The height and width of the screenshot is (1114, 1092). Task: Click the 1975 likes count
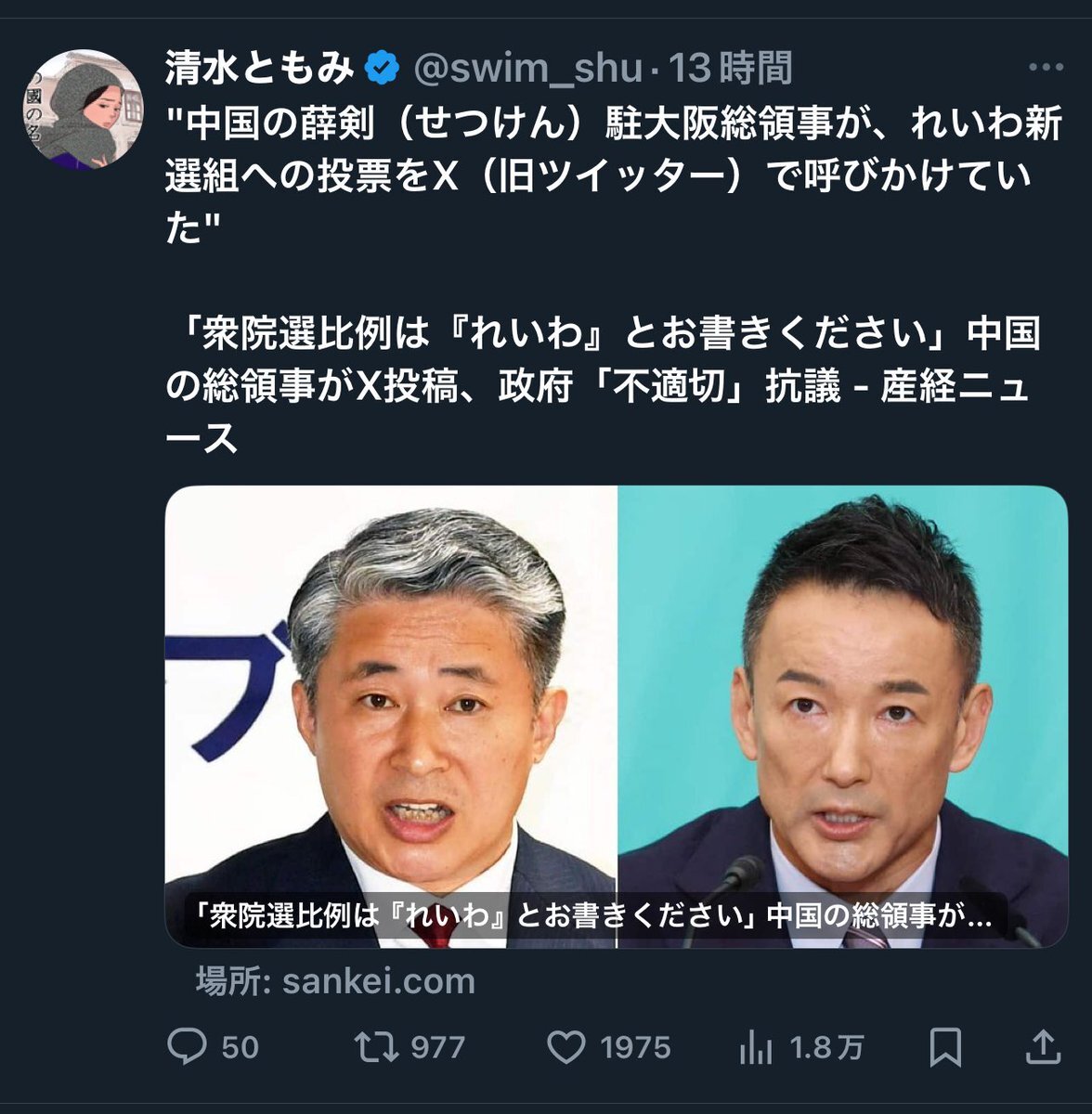pos(635,1048)
